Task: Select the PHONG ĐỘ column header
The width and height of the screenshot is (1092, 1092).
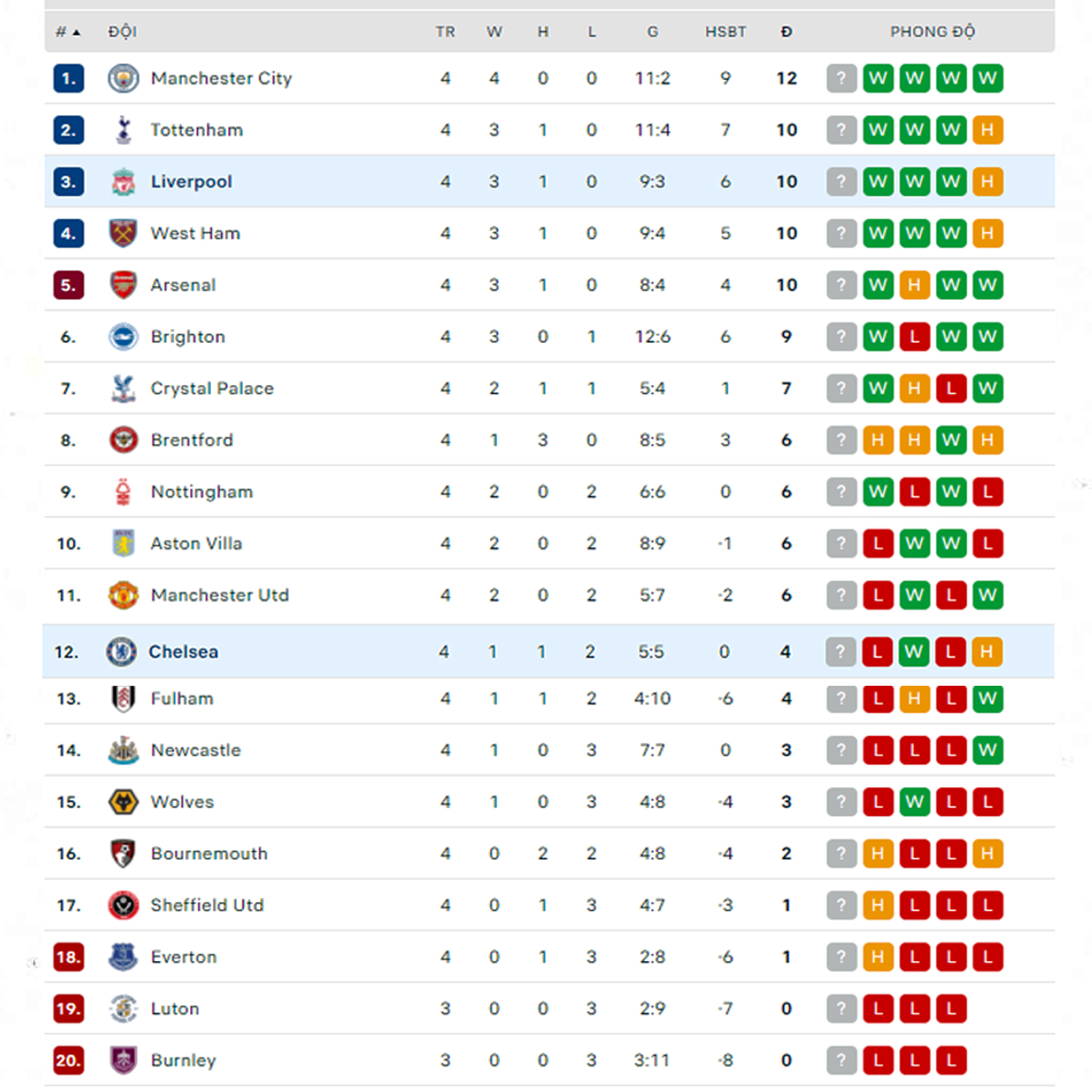Action: (933, 32)
